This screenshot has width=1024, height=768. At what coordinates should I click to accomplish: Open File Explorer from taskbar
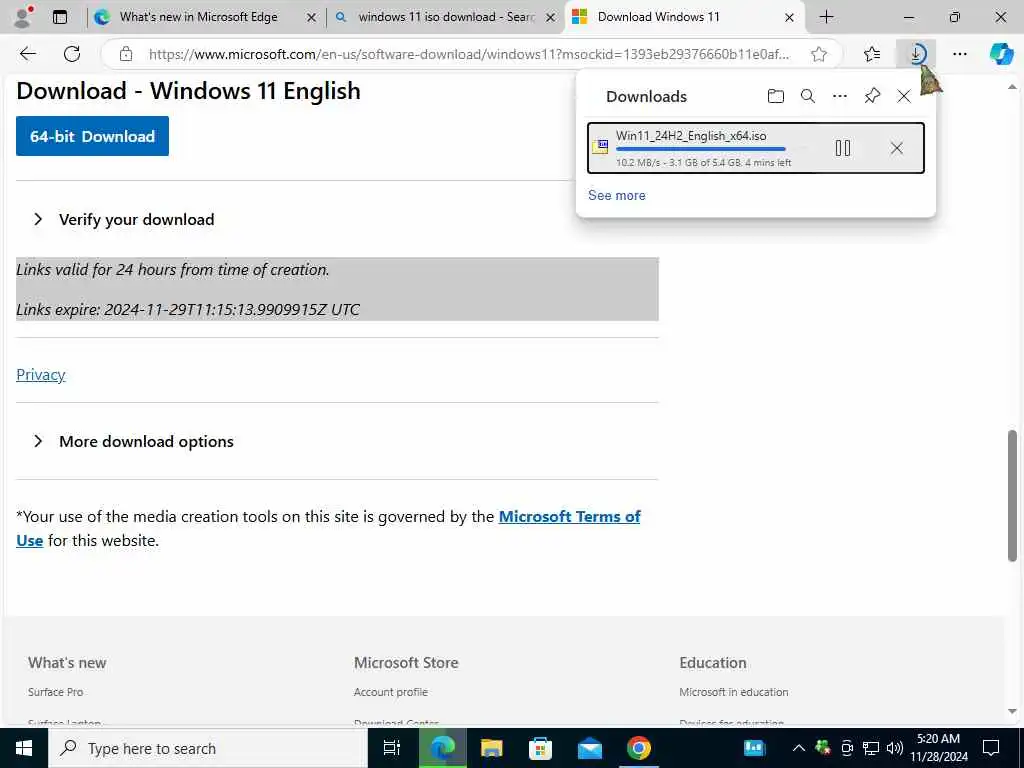coord(491,748)
